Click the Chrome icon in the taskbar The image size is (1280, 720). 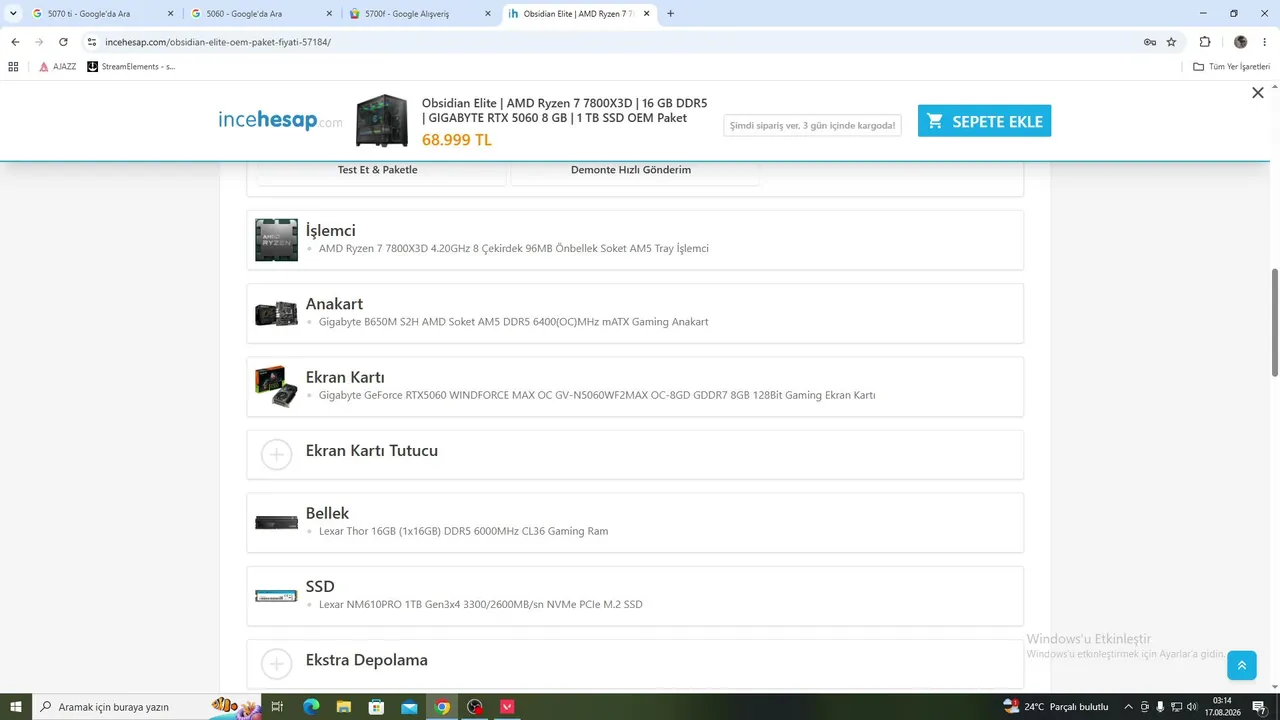click(x=442, y=707)
